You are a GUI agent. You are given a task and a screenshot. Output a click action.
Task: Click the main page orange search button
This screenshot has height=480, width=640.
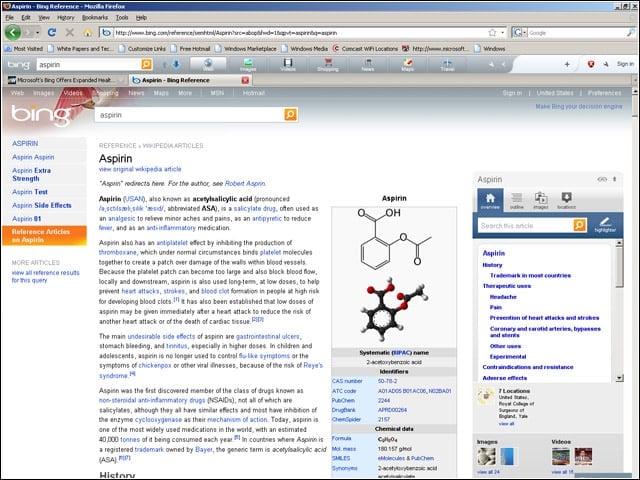tap(291, 115)
